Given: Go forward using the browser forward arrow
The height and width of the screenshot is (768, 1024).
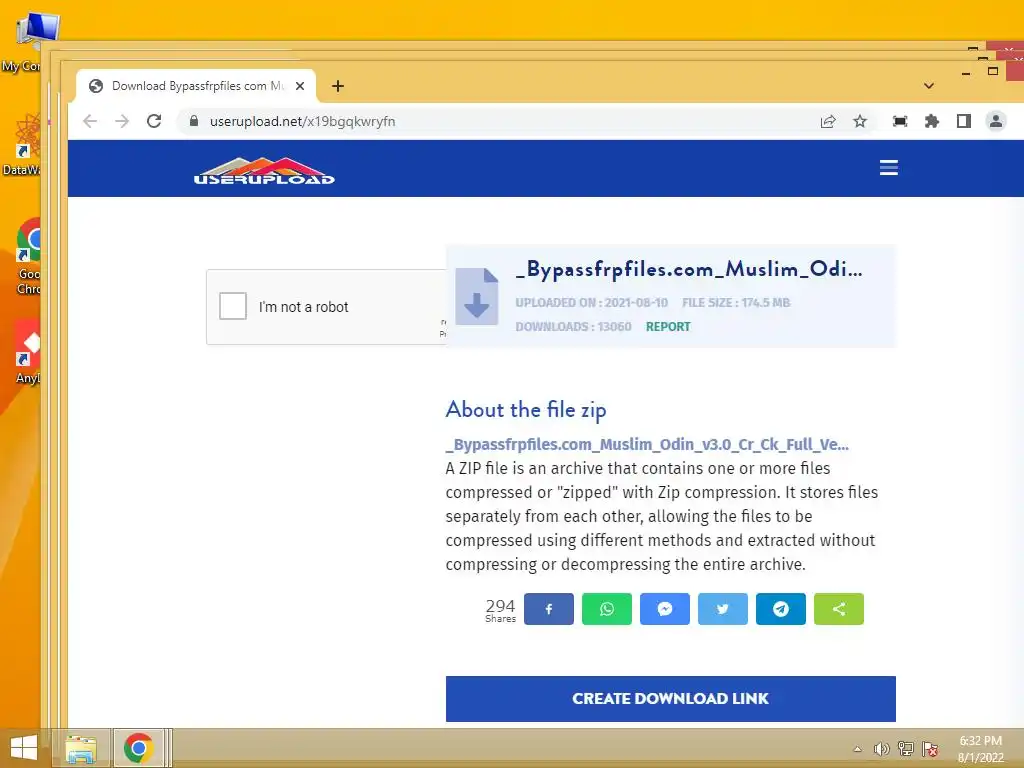Looking at the screenshot, I should coord(122,121).
